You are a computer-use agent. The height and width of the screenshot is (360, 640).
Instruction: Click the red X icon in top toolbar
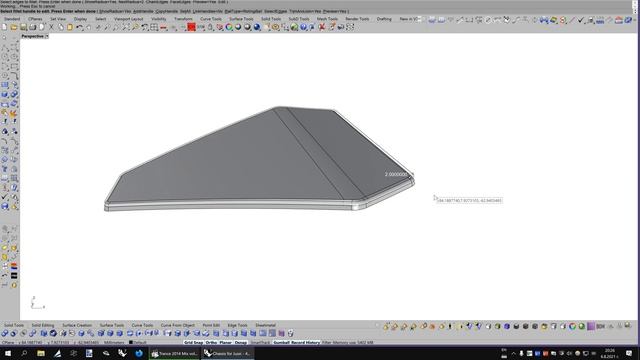(322, 27)
